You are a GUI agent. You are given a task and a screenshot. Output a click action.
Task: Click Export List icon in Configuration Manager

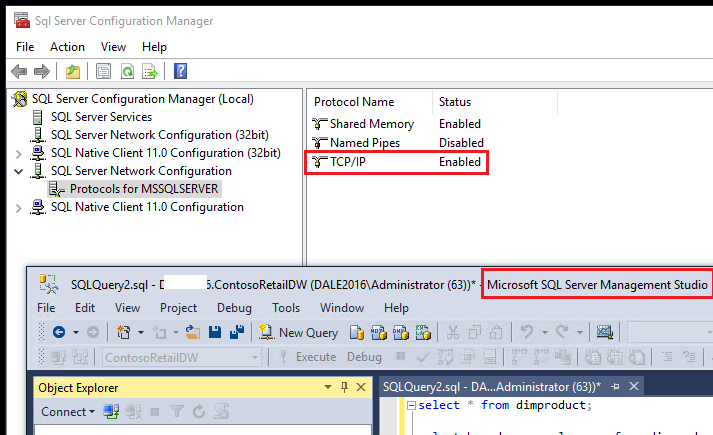point(150,71)
